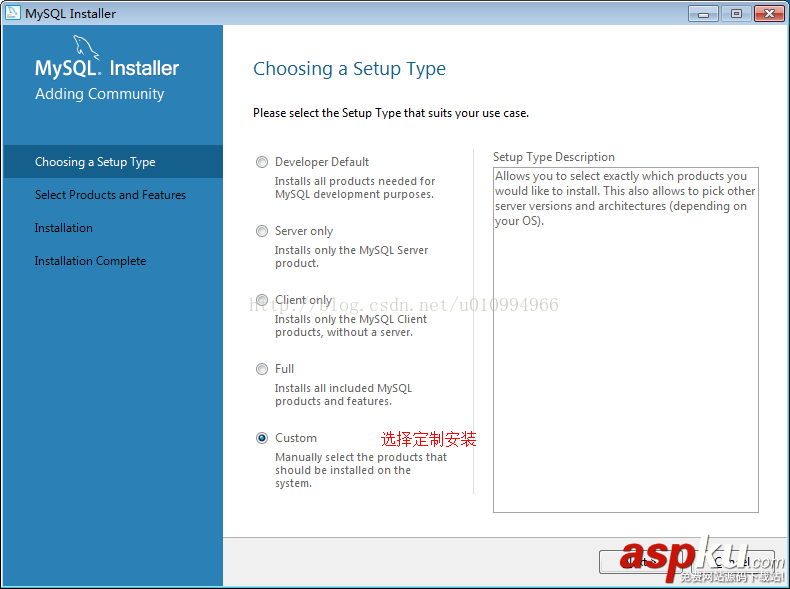The image size is (790, 589).
Task: Select the Server only radio button
Action: point(262,231)
